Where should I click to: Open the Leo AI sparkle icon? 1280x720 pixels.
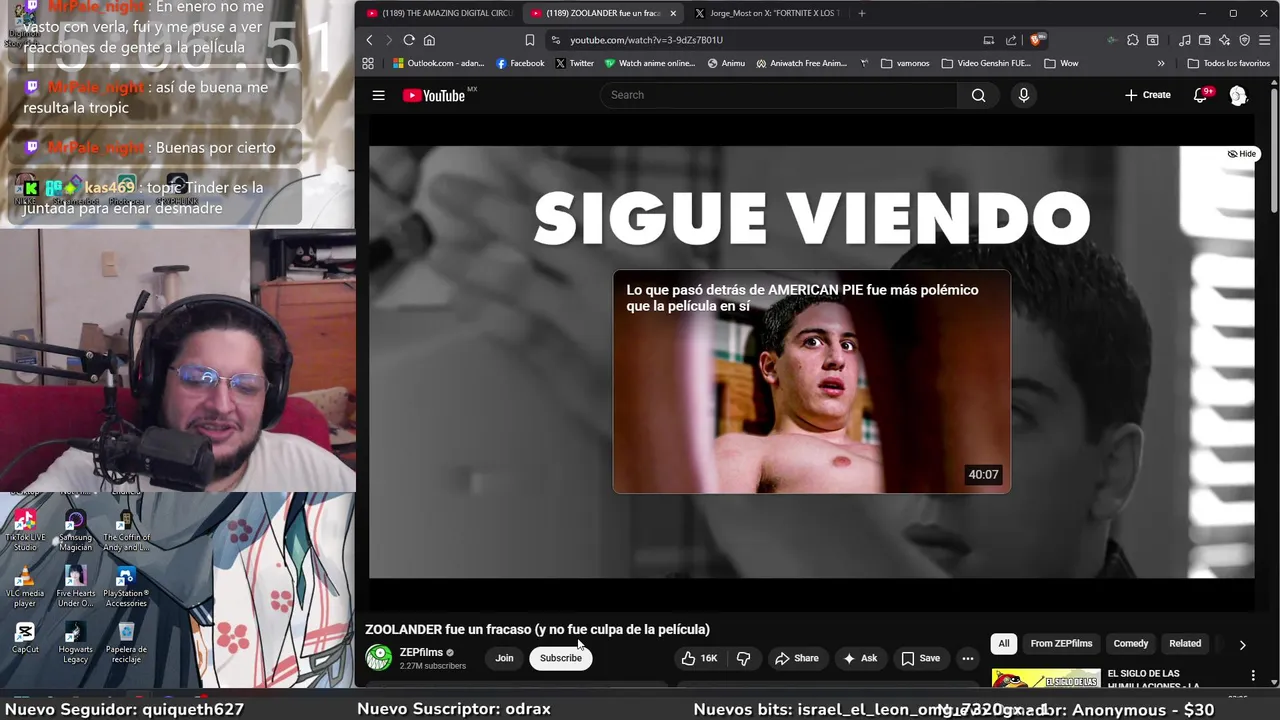pos(1224,40)
